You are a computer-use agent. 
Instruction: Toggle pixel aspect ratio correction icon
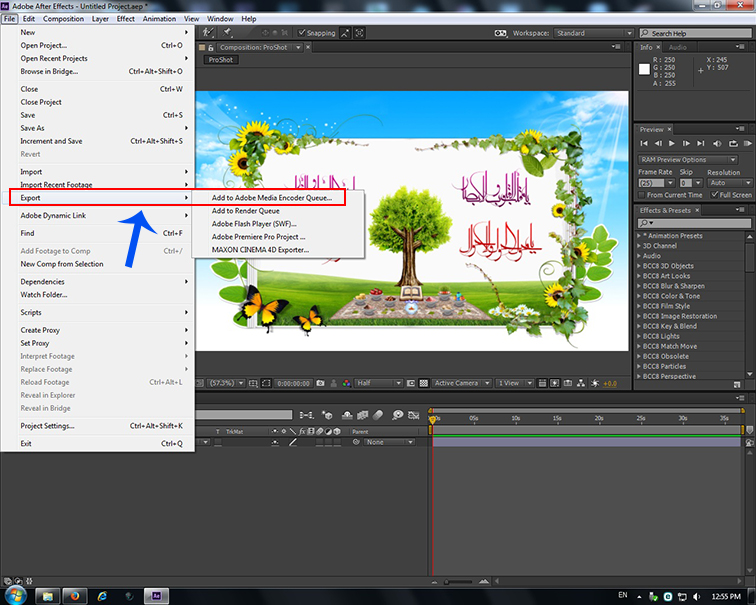click(x=542, y=383)
